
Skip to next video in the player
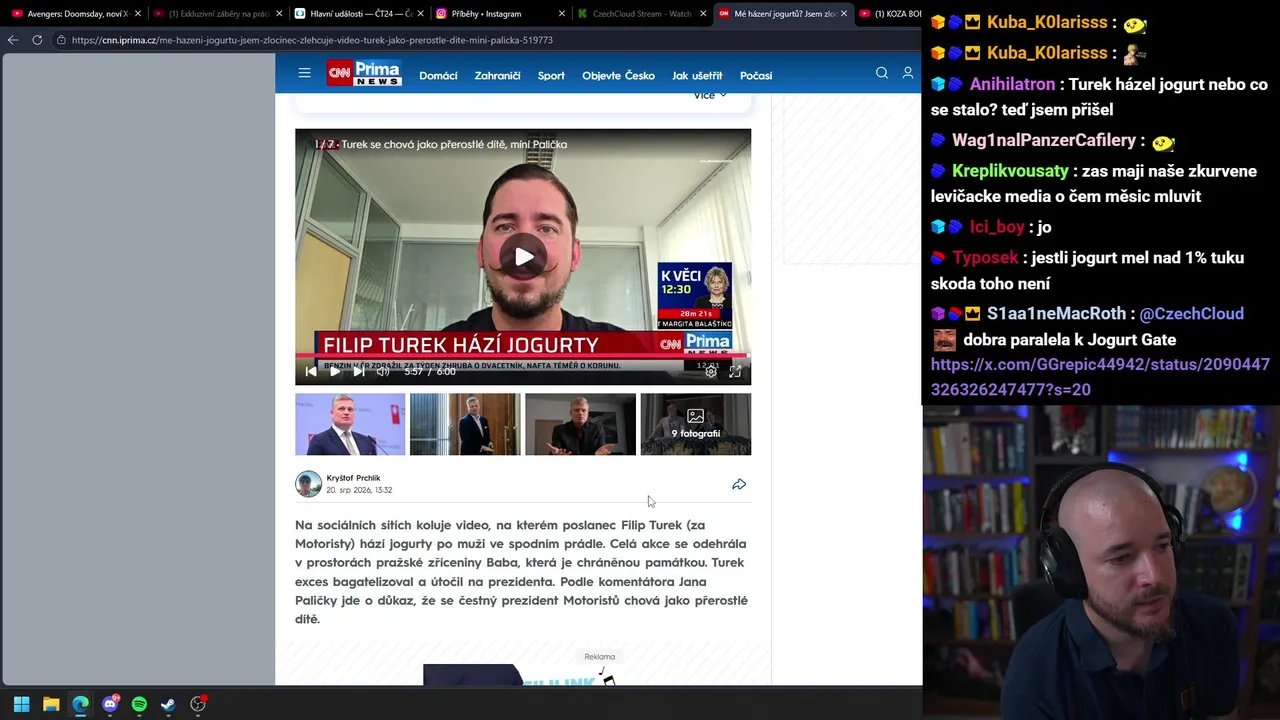pyautogui.click(x=359, y=371)
